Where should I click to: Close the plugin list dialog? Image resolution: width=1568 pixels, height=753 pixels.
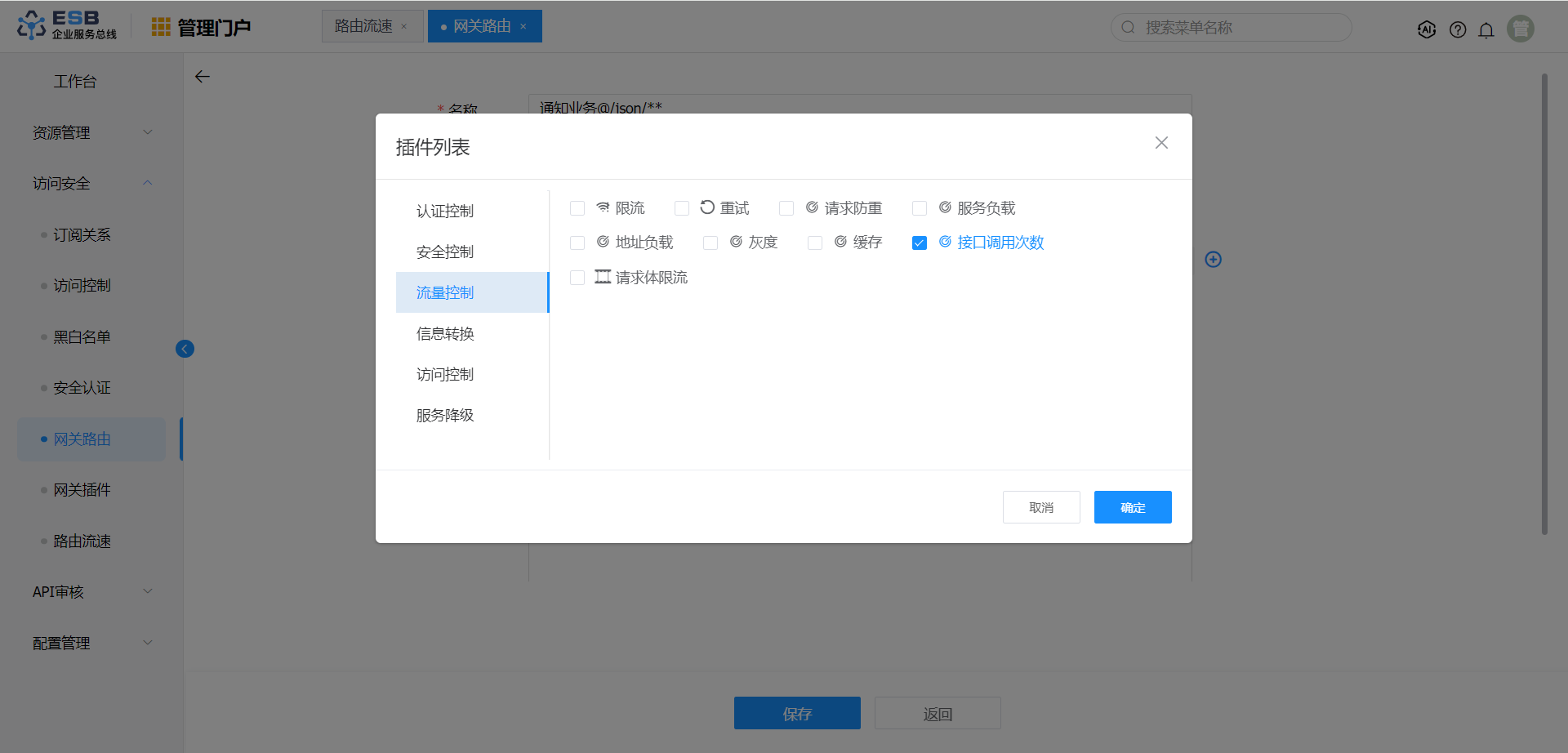click(x=1161, y=143)
